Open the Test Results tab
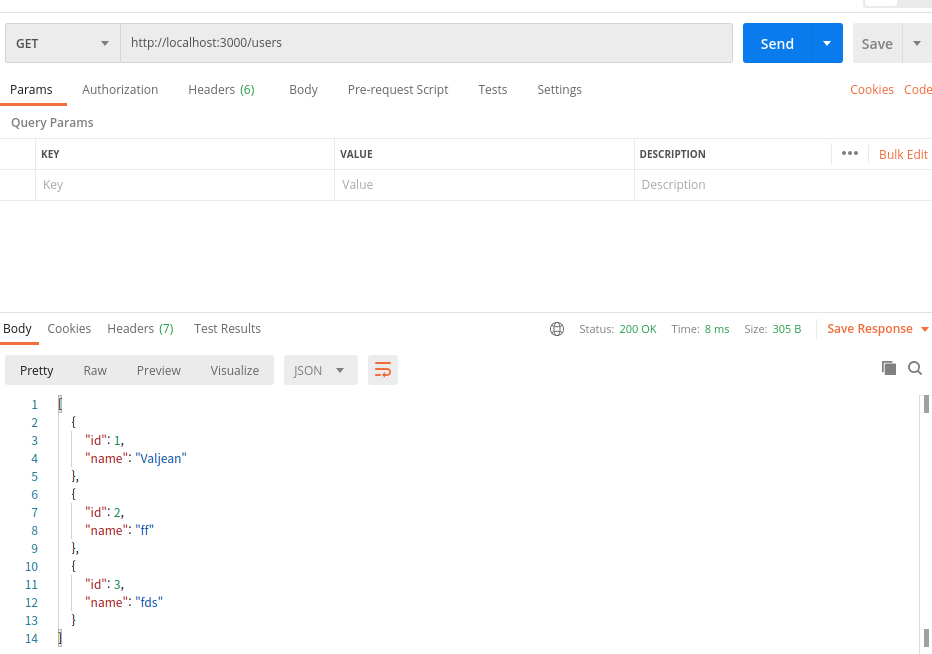The width and height of the screenshot is (932, 654). click(x=227, y=329)
